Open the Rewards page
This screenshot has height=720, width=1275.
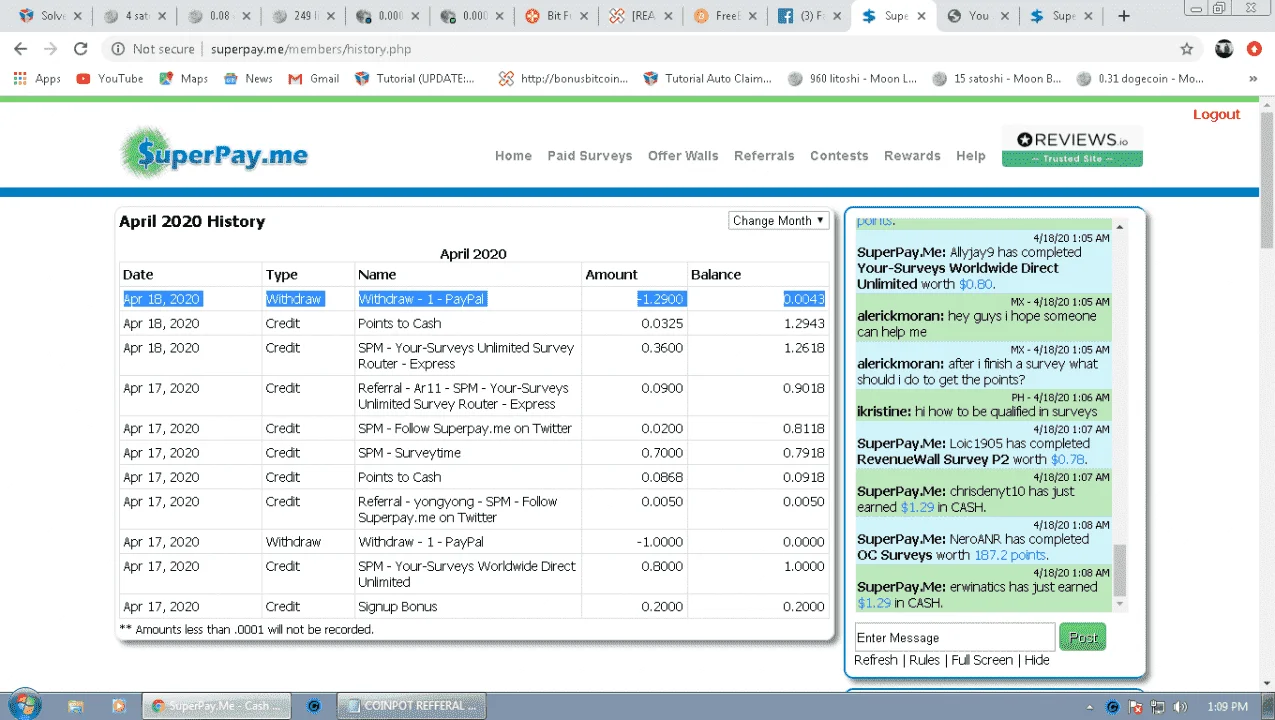tap(912, 155)
